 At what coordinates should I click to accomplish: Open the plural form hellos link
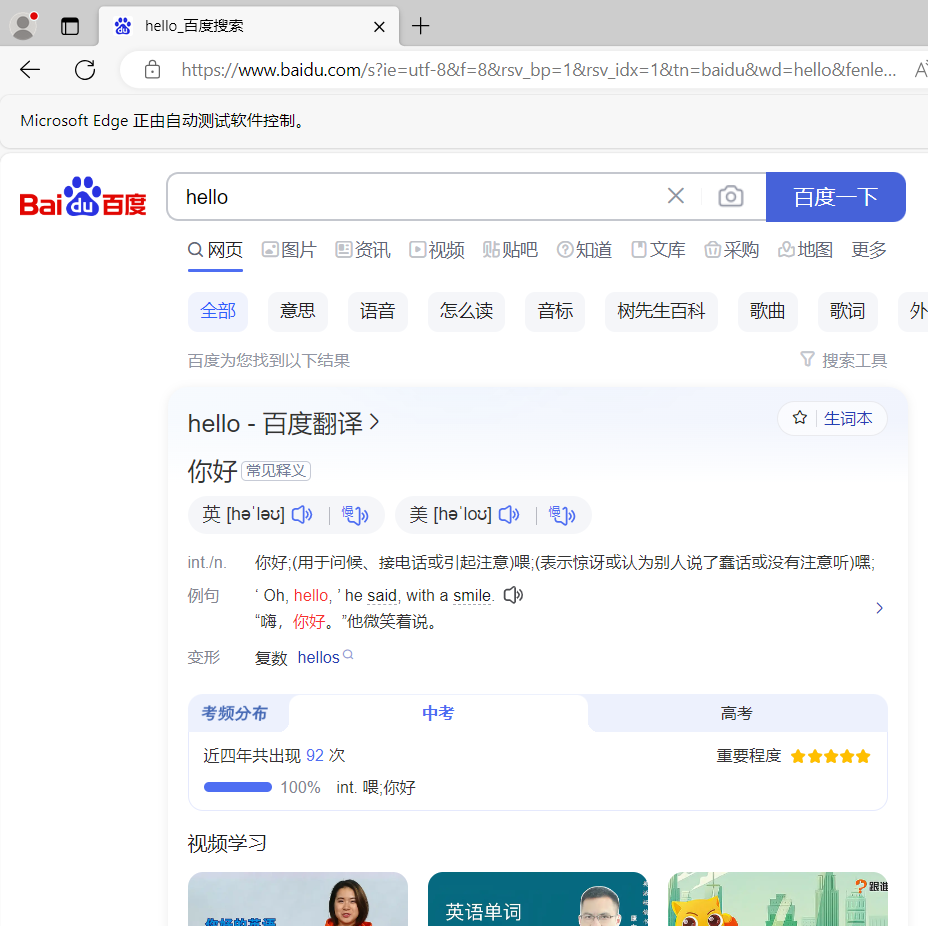(319, 657)
